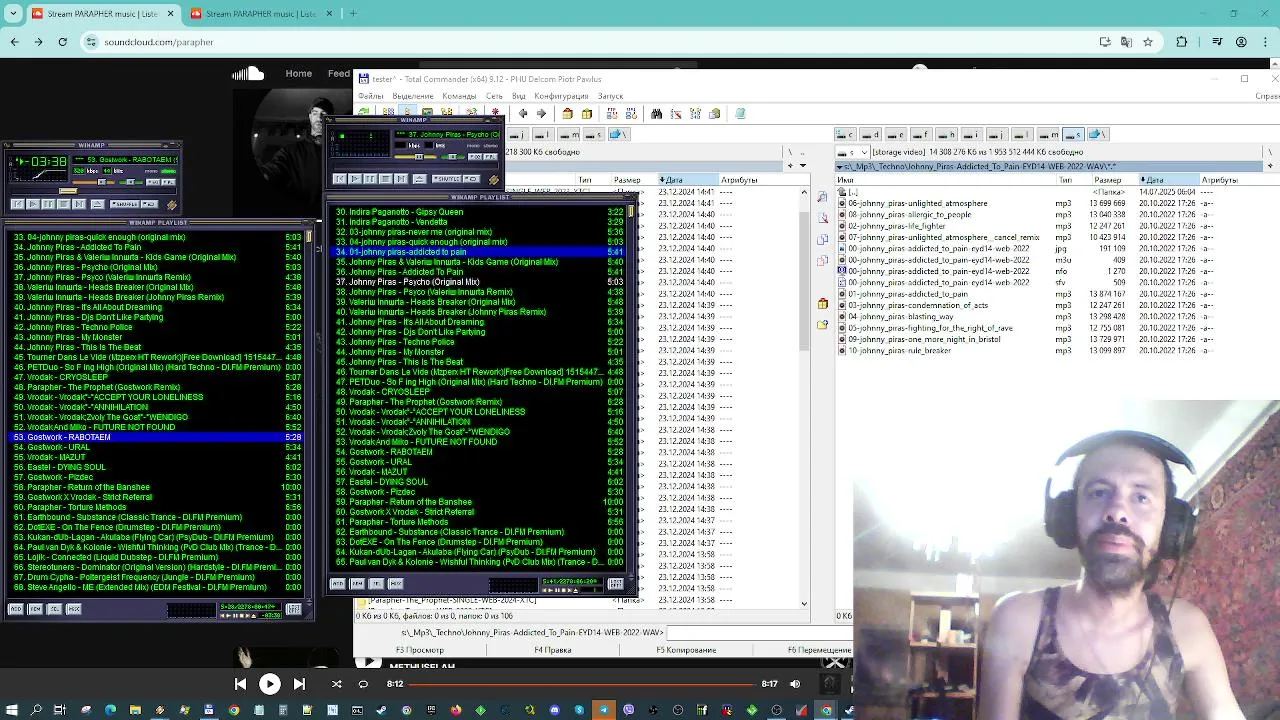Viewport: 1280px width, 720px height.
Task: Skip to next track in left Winamp
Action: pos(78,204)
